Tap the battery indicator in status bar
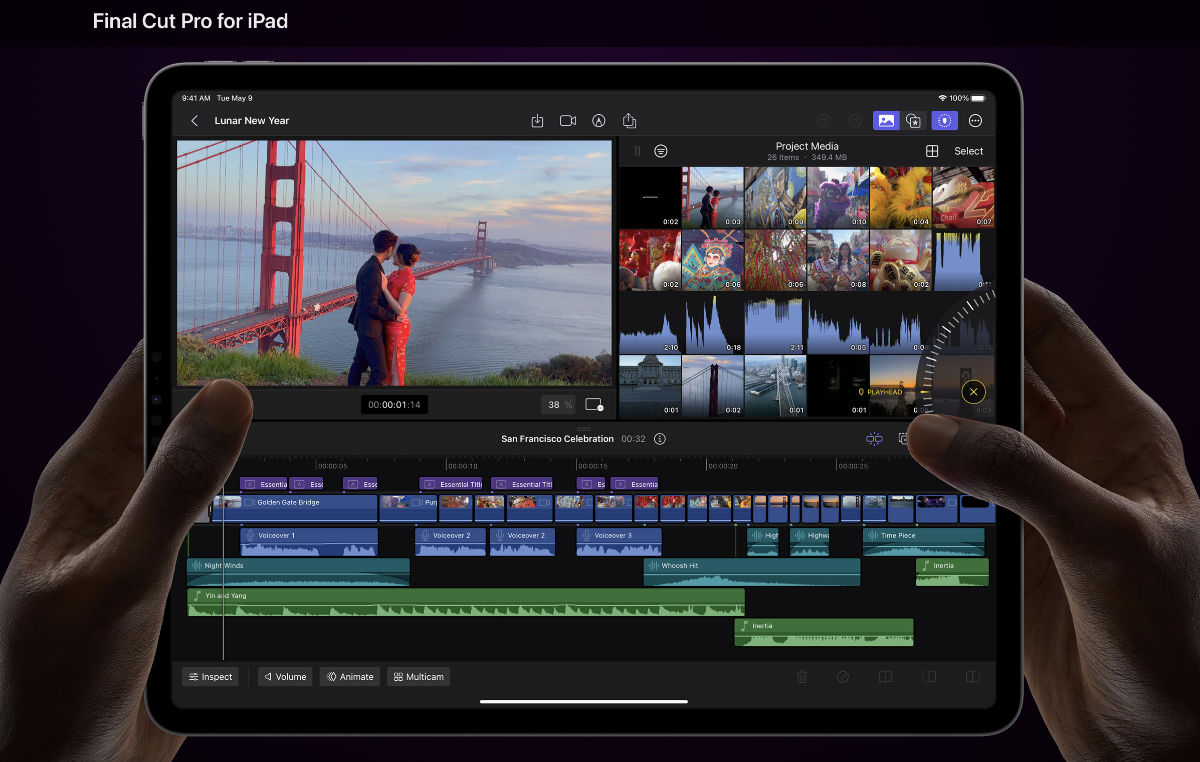This screenshot has width=1200, height=762. click(979, 98)
